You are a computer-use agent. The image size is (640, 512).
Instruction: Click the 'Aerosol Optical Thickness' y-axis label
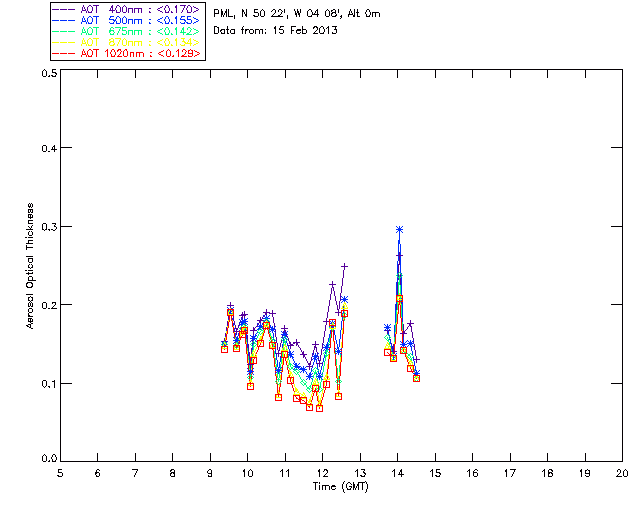(x=30, y=266)
